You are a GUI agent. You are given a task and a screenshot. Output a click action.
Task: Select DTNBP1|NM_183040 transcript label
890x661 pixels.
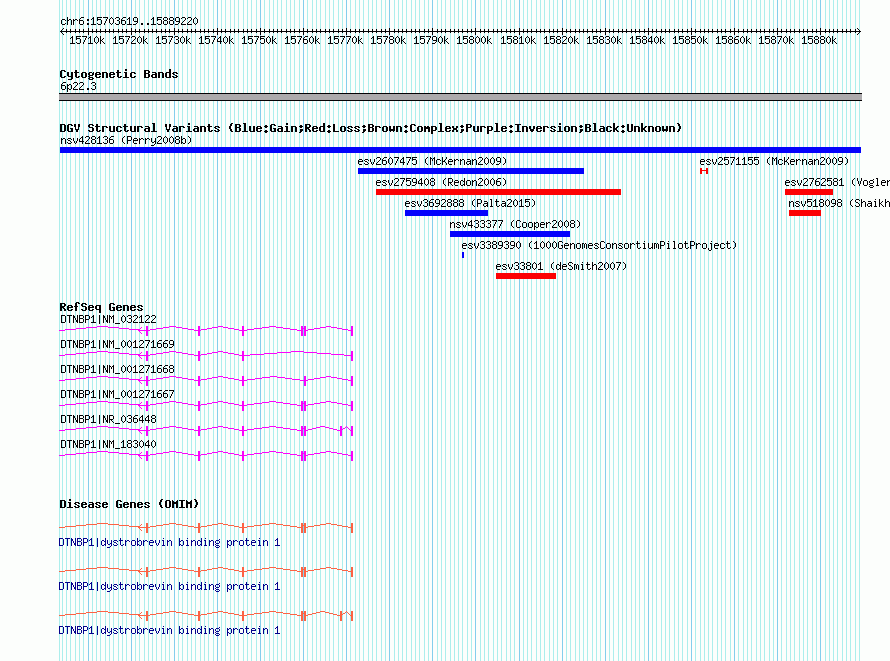coord(108,444)
